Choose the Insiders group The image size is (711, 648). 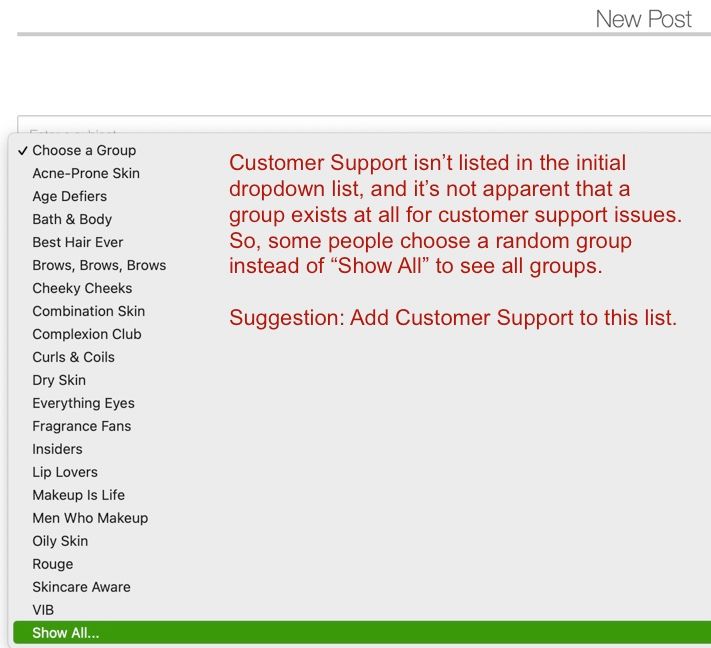57,449
